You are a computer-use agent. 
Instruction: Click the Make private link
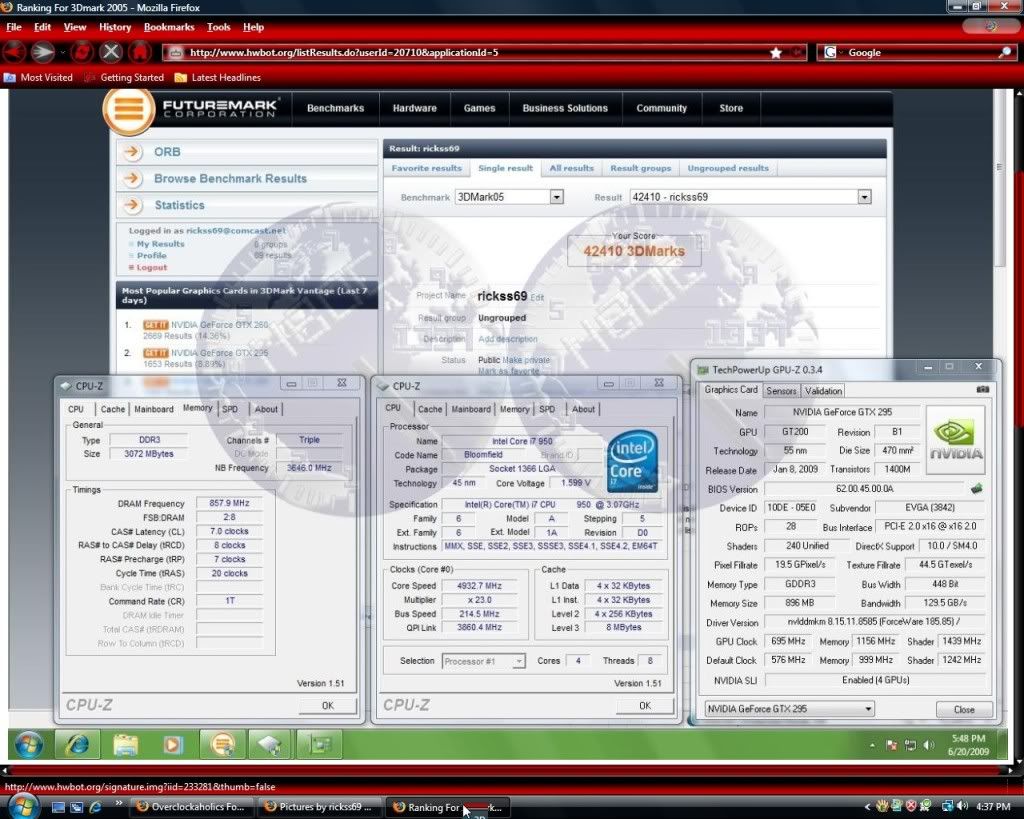(526, 360)
